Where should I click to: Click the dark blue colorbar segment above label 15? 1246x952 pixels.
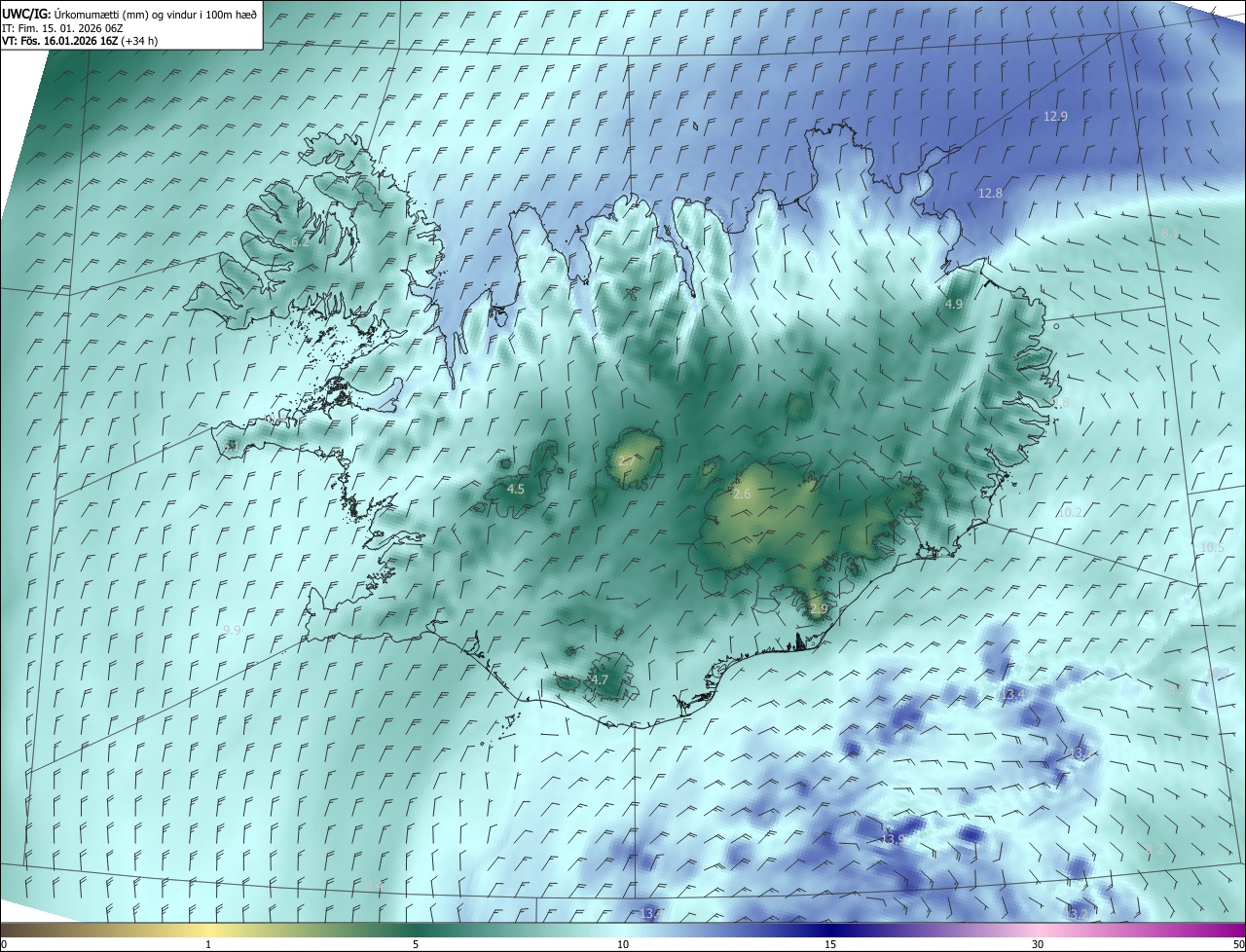pyautogui.click(x=830, y=931)
